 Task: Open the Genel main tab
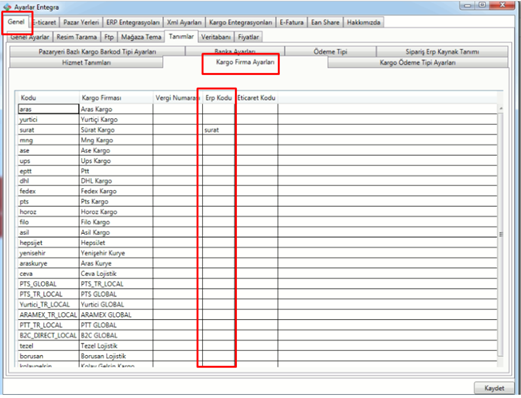(16, 22)
